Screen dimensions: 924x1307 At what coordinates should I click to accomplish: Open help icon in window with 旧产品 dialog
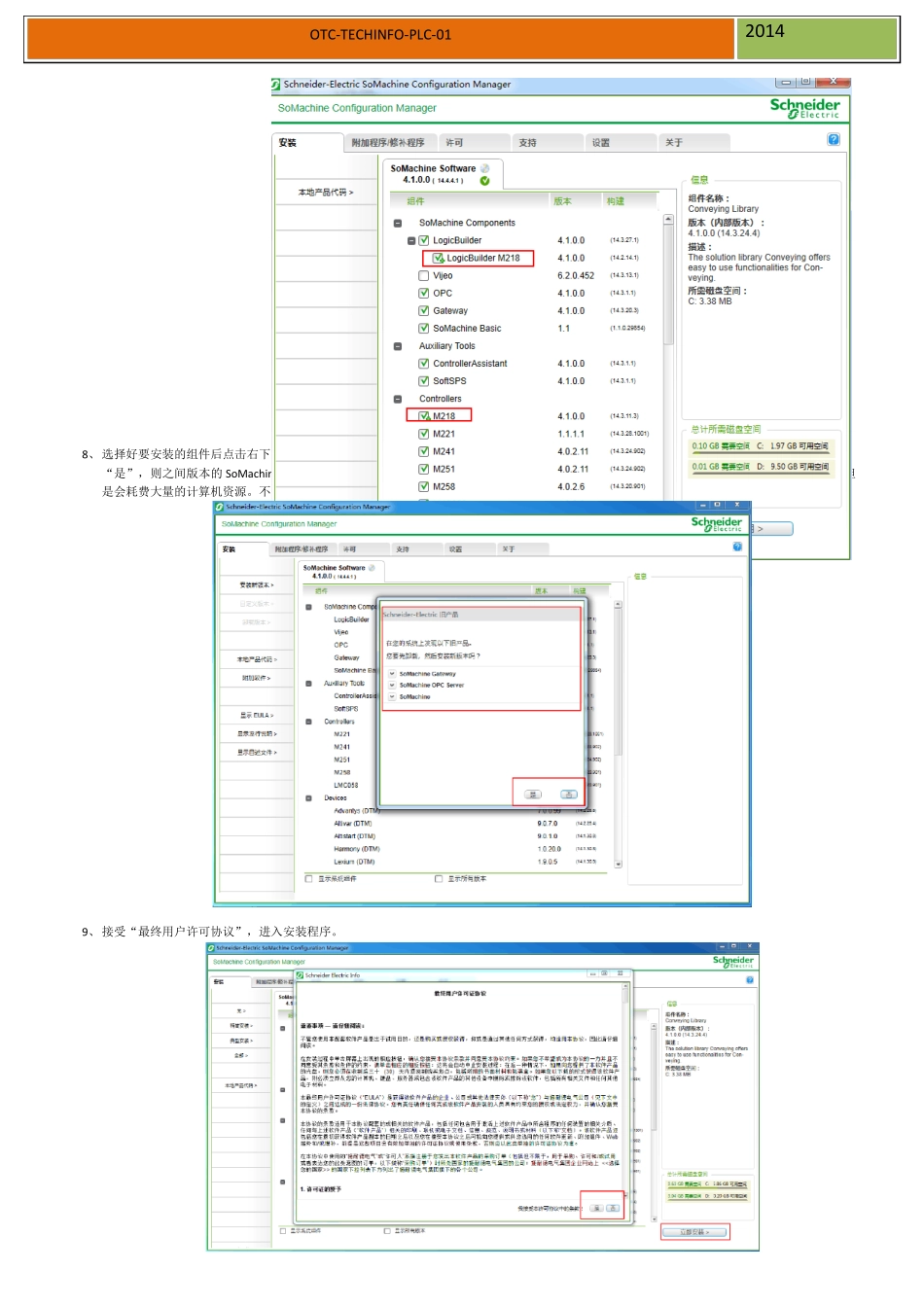click(x=737, y=547)
